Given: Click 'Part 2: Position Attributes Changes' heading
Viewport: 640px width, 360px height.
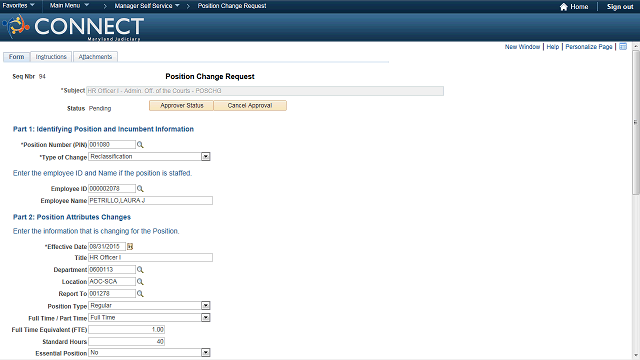Looking at the screenshot, I should (72, 217).
